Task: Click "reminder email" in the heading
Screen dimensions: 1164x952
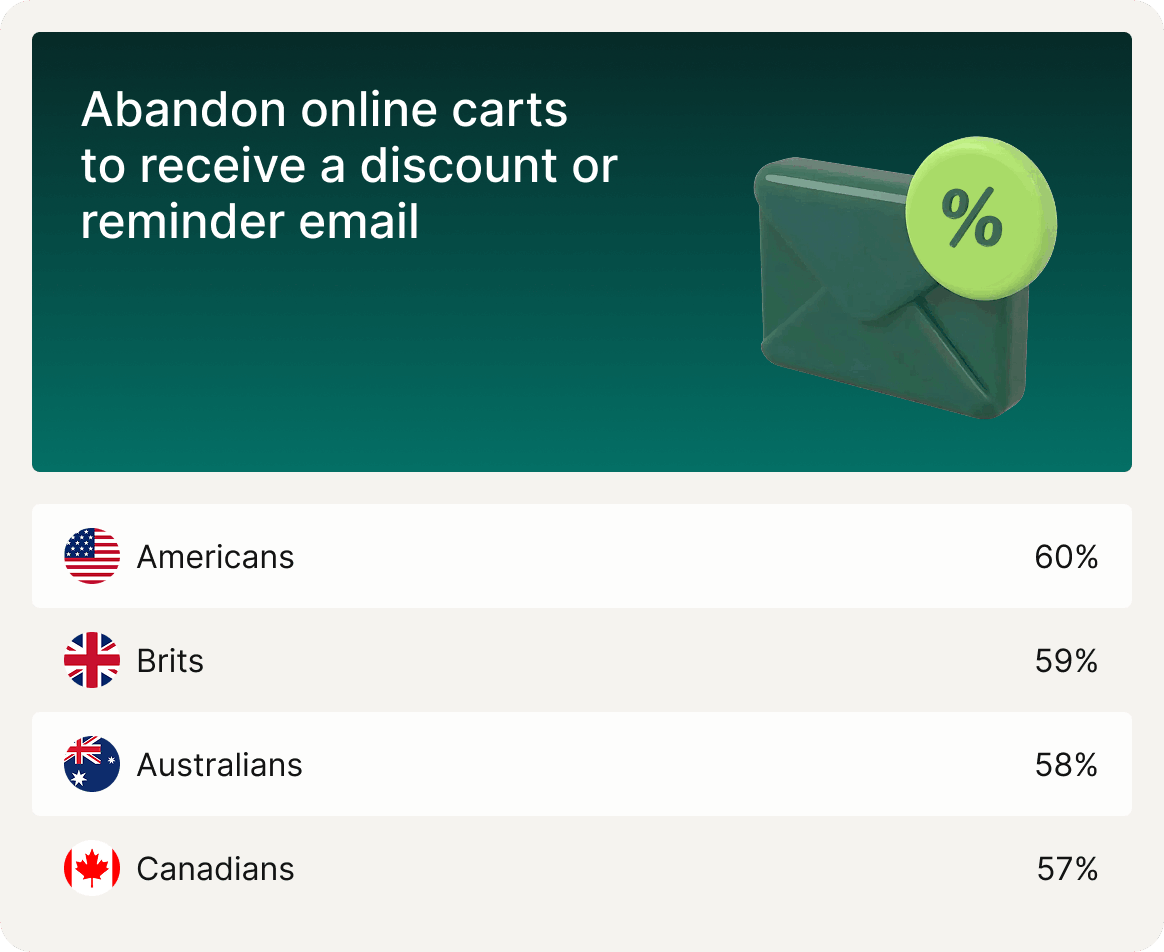Action: point(250,221)
